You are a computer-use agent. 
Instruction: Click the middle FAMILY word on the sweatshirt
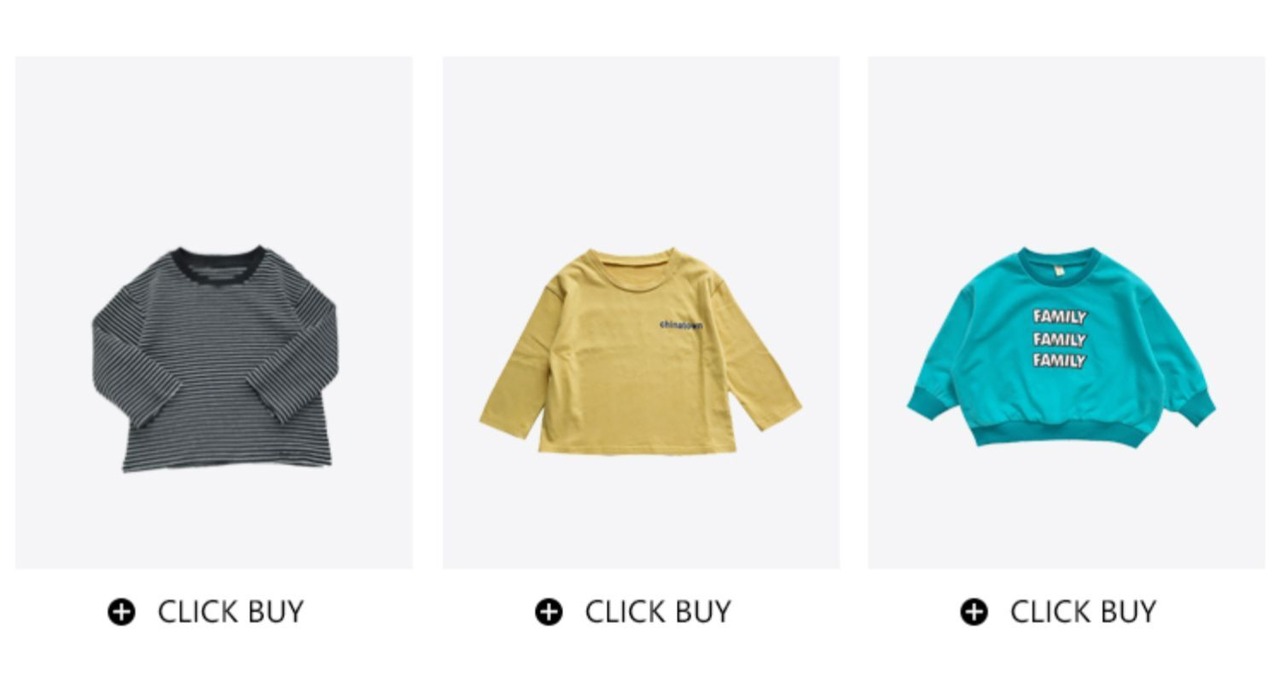coord(1060,339)
